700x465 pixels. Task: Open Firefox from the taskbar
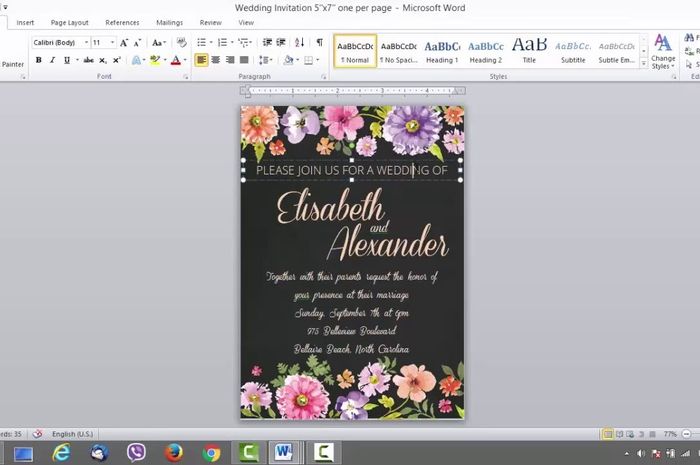174,453
